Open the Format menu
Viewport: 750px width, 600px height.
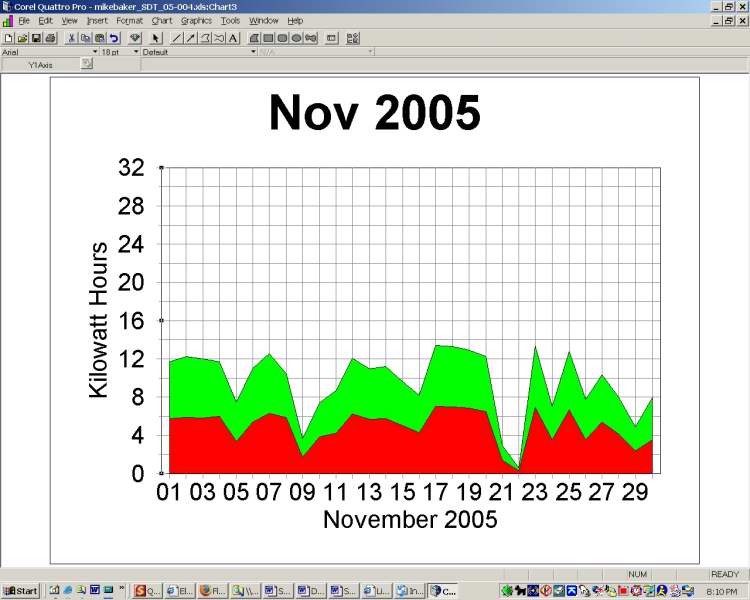click(x=129, y=20)
